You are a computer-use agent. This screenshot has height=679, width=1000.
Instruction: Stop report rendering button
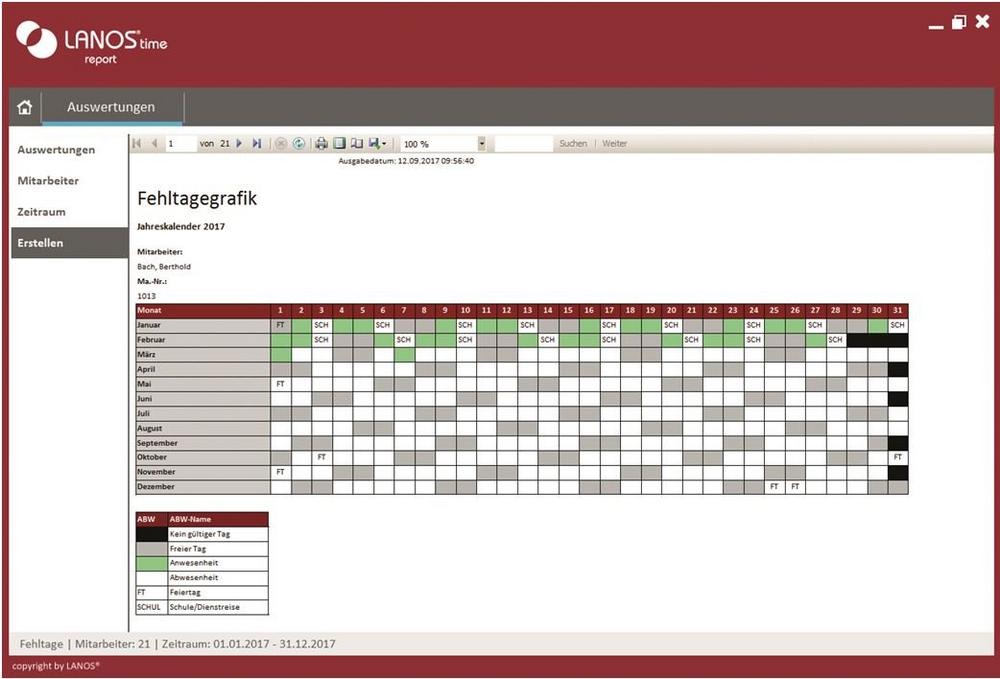click(281, 143)
